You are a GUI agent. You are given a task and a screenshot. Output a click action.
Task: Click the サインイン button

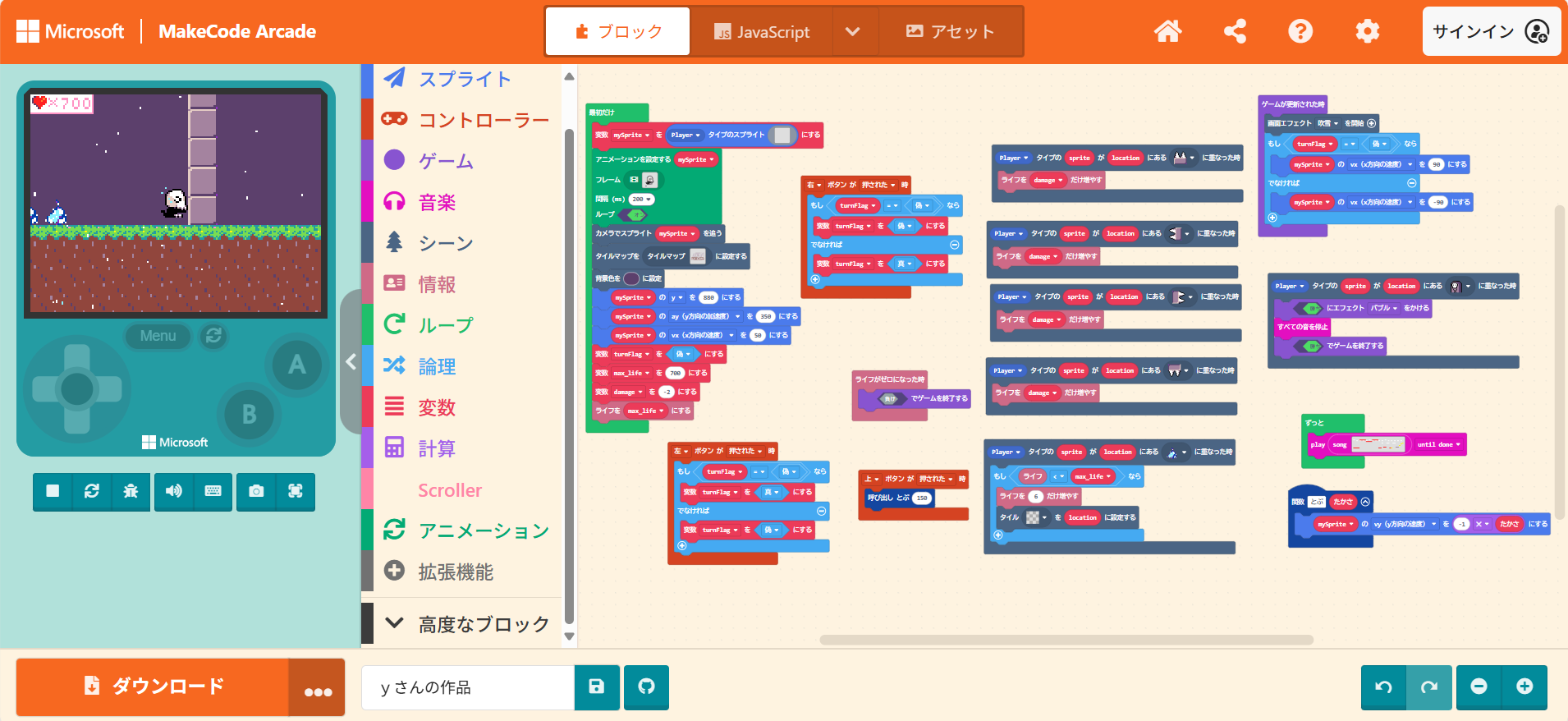pyautogui.click(x=1490, y=31)
